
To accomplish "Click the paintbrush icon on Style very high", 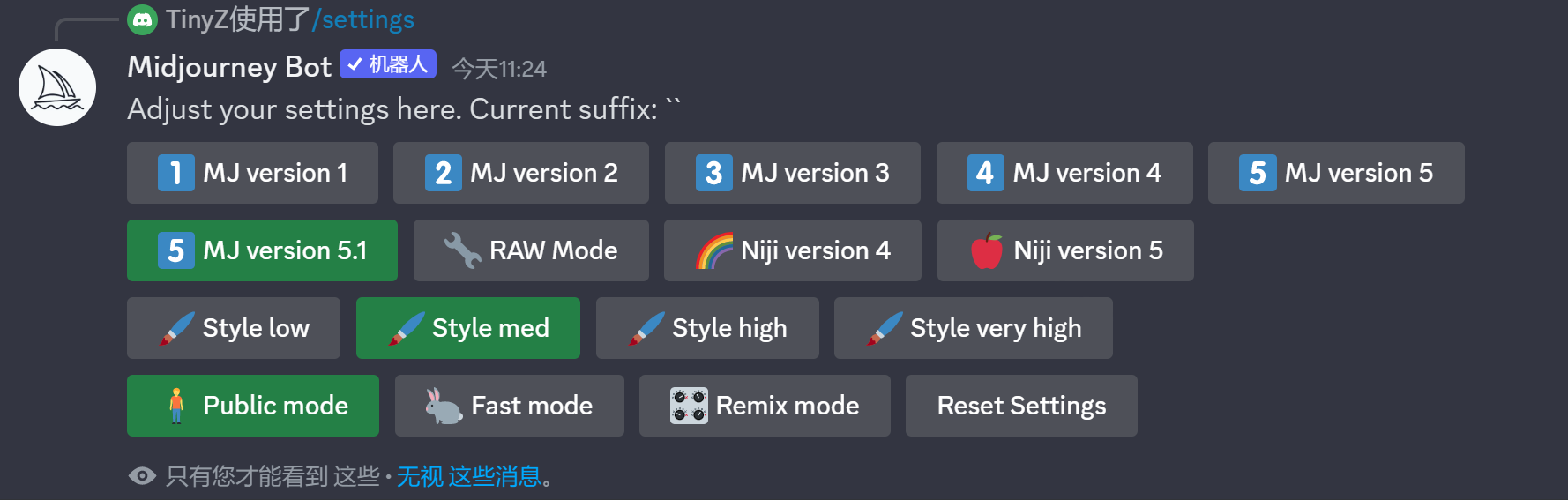I will click(x=884, y=328).
